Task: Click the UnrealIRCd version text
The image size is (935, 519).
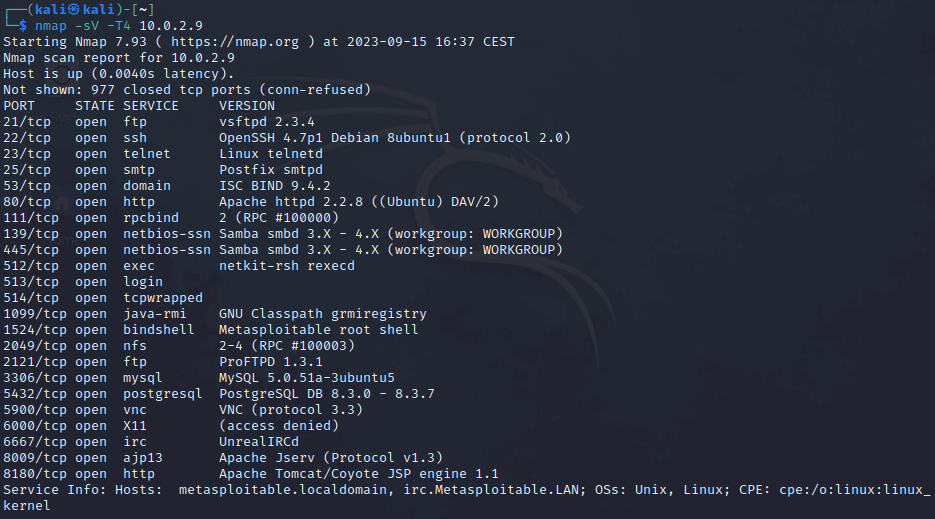Action: (259, 442)
